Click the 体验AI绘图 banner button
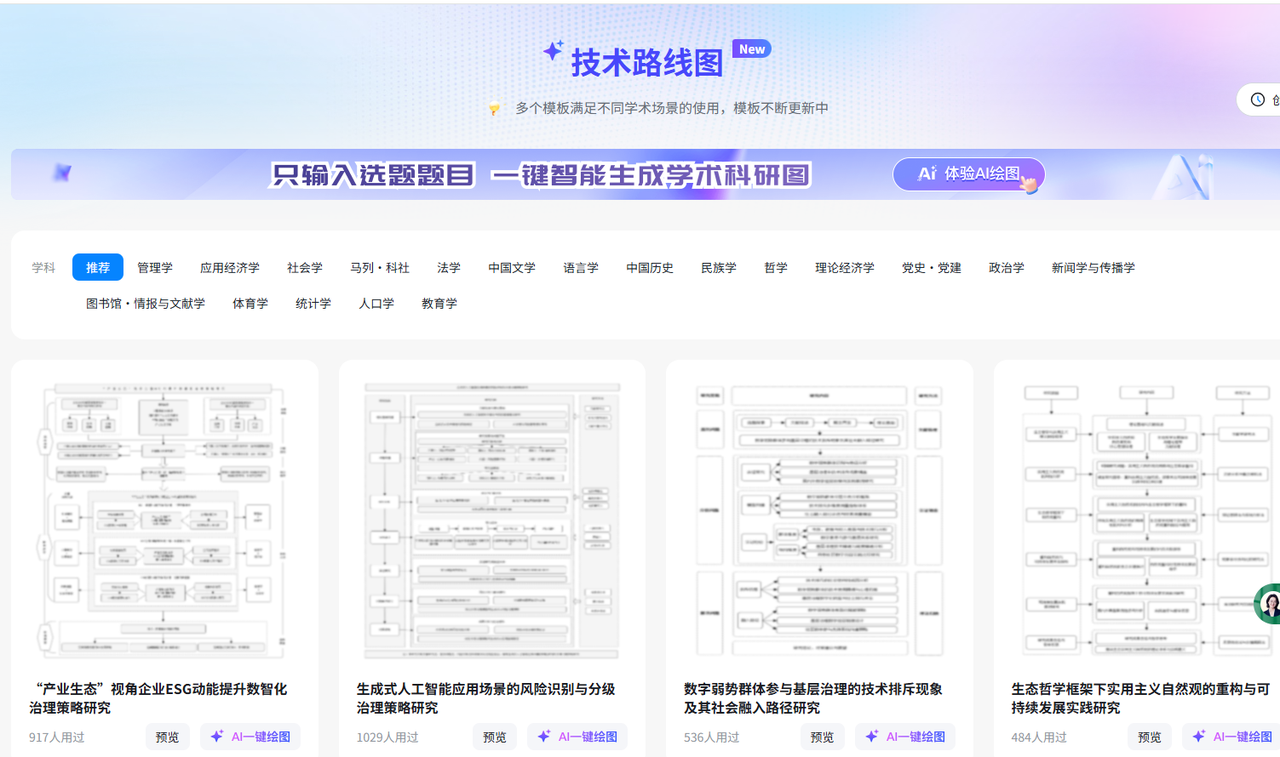 (969, 174)
